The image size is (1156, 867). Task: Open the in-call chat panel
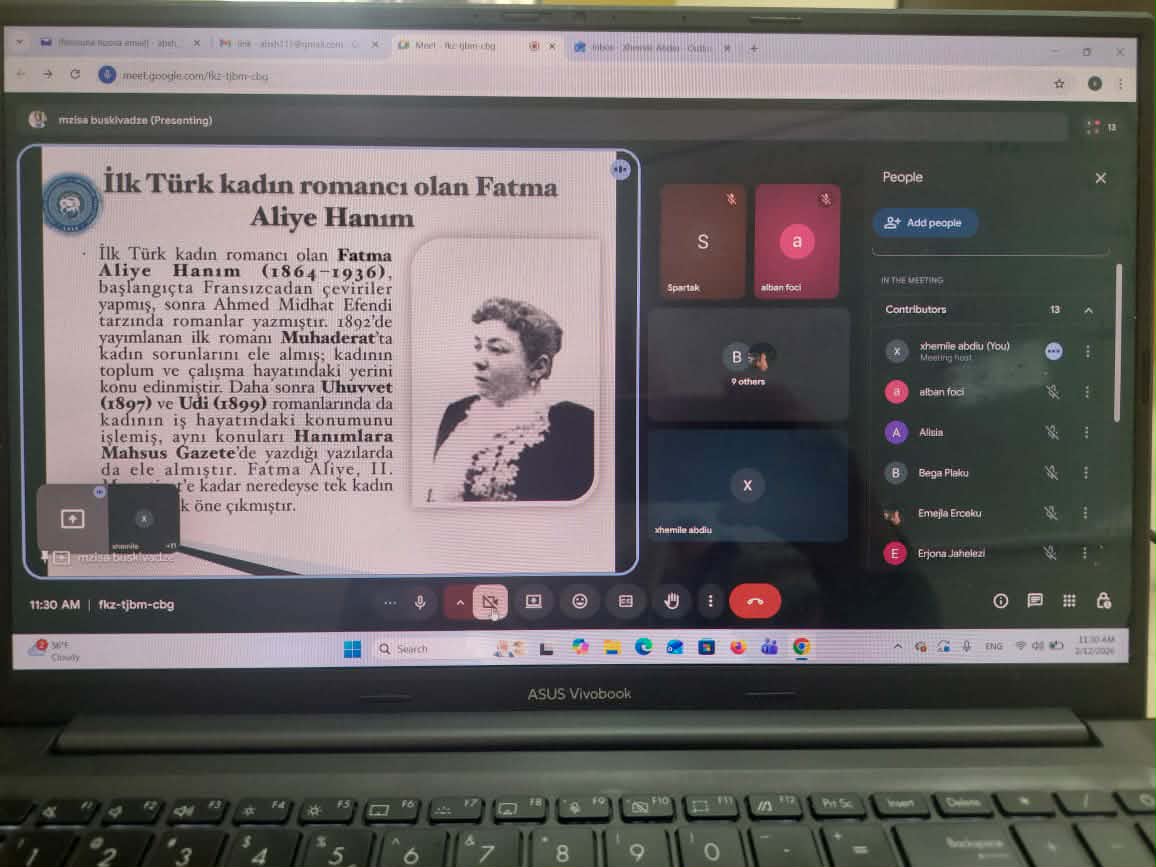coord(1035,601)
